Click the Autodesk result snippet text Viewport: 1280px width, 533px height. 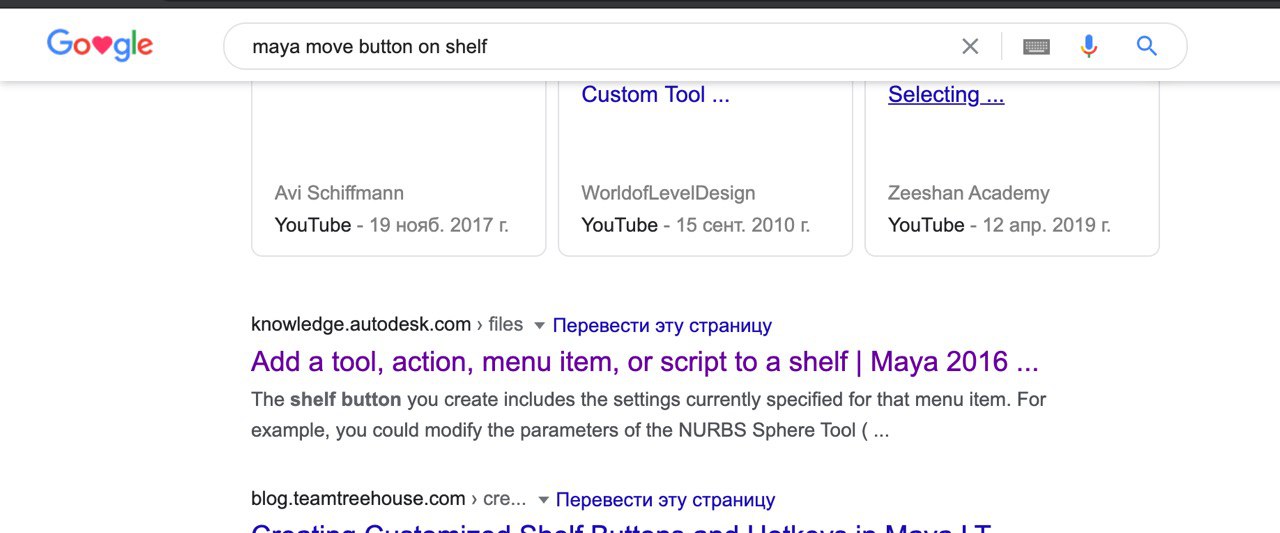point(649,415)
